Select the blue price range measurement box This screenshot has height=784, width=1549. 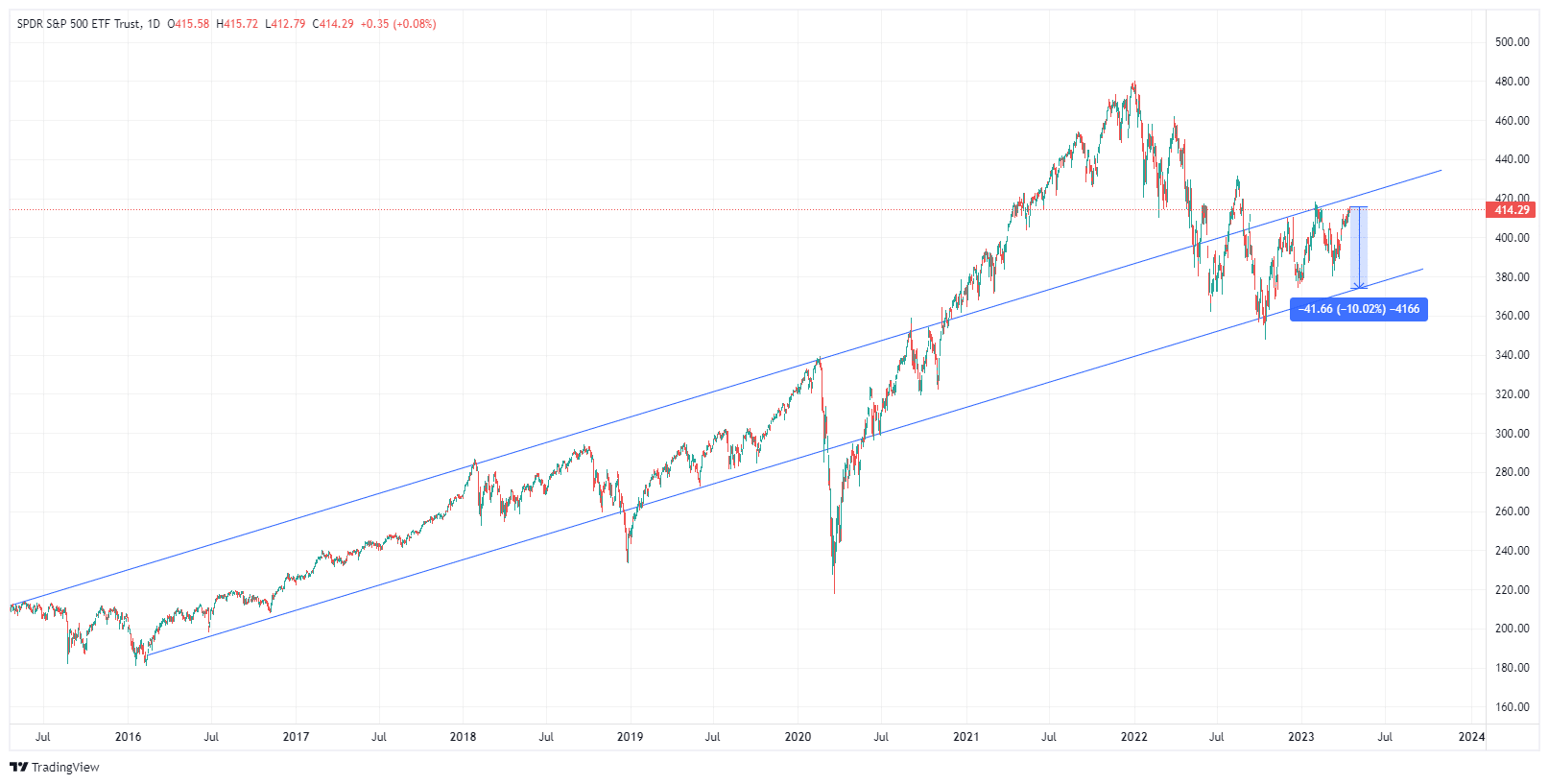pos(1358,248)
